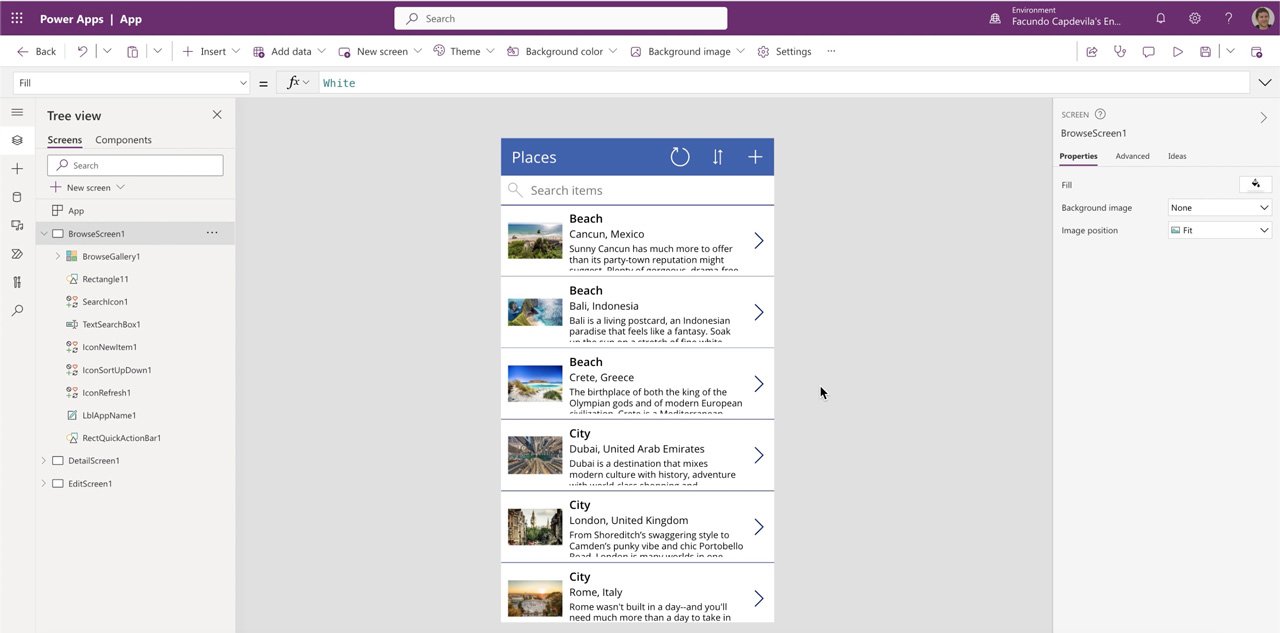Click the sort up-down icon in app header
Screen dimensions: 1280x633
tap(717, 157)
